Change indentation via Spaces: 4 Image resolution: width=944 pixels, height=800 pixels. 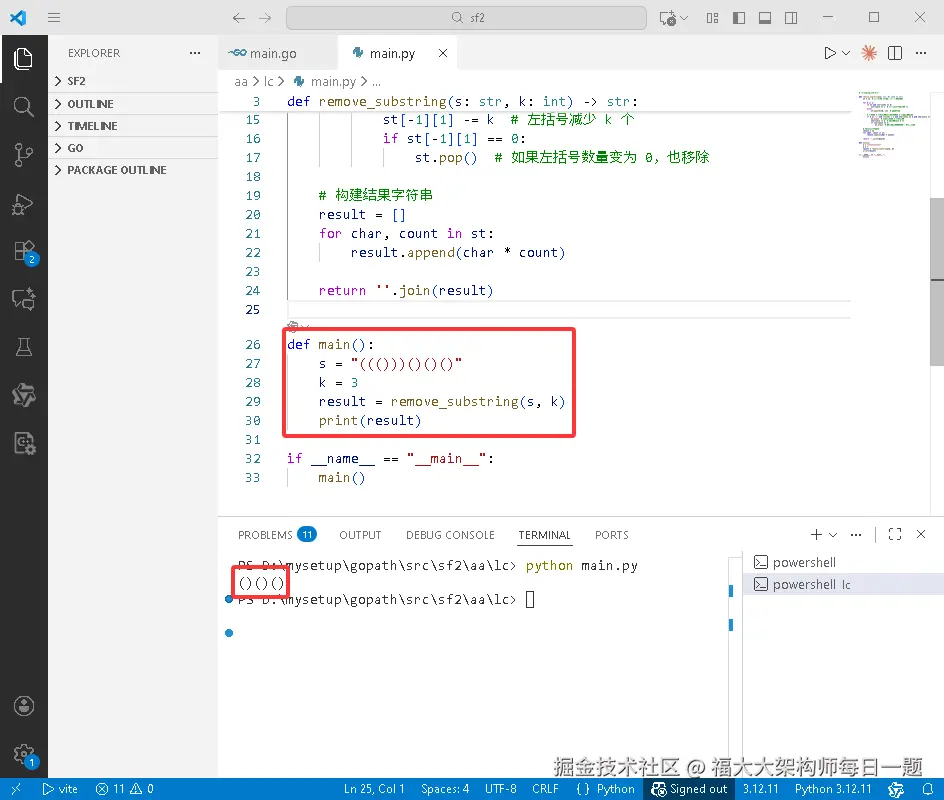click(445, 789)
